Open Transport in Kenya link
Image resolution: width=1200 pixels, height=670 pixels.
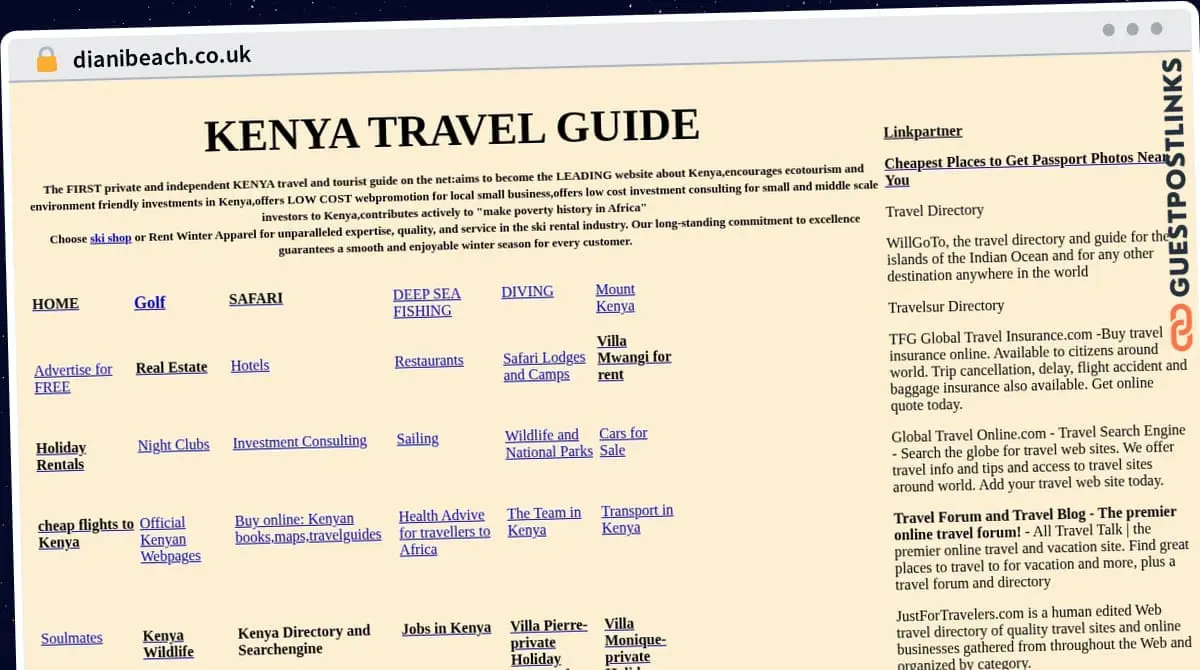tap(637, 519)
